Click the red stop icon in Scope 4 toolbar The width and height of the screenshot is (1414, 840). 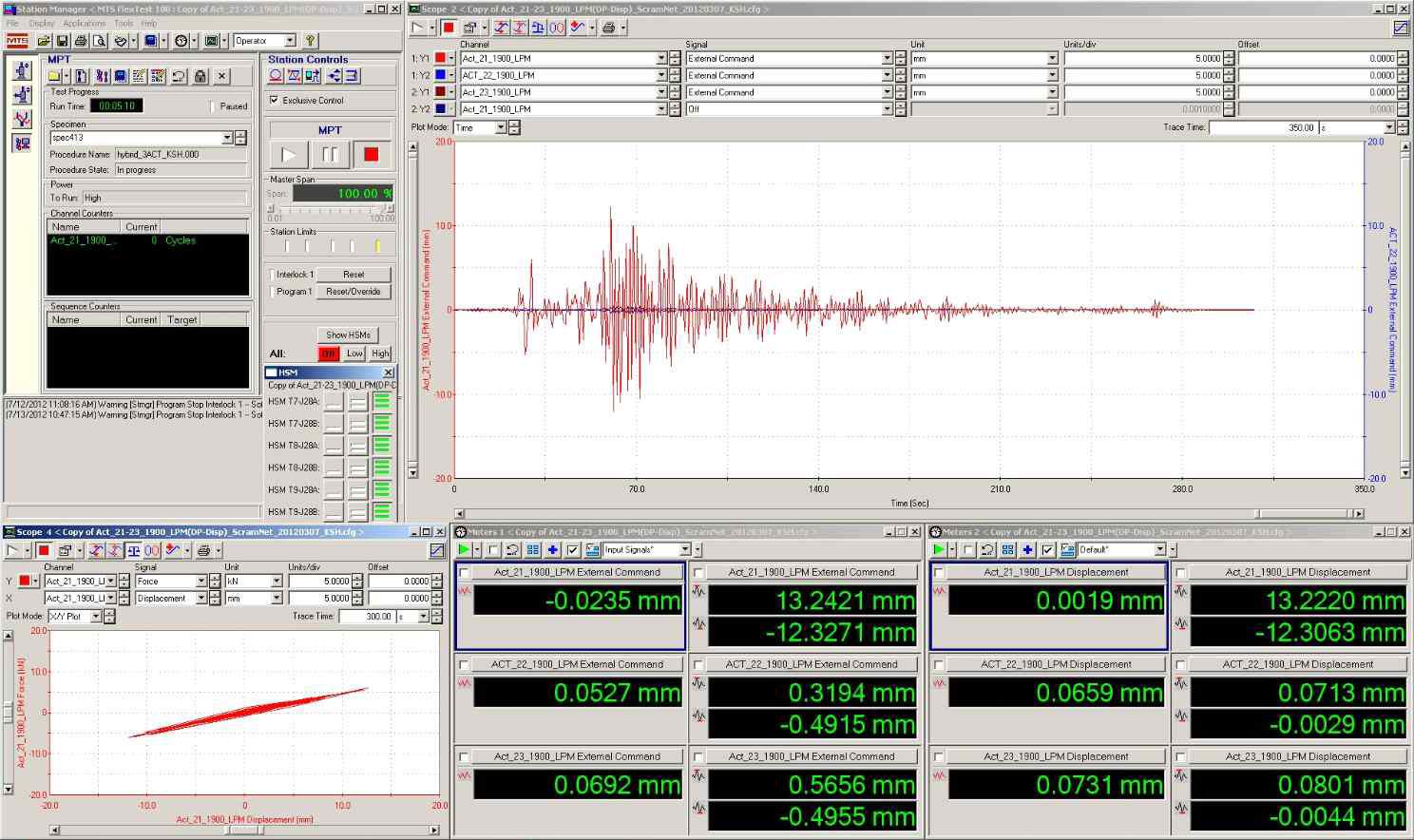[43, 550]
